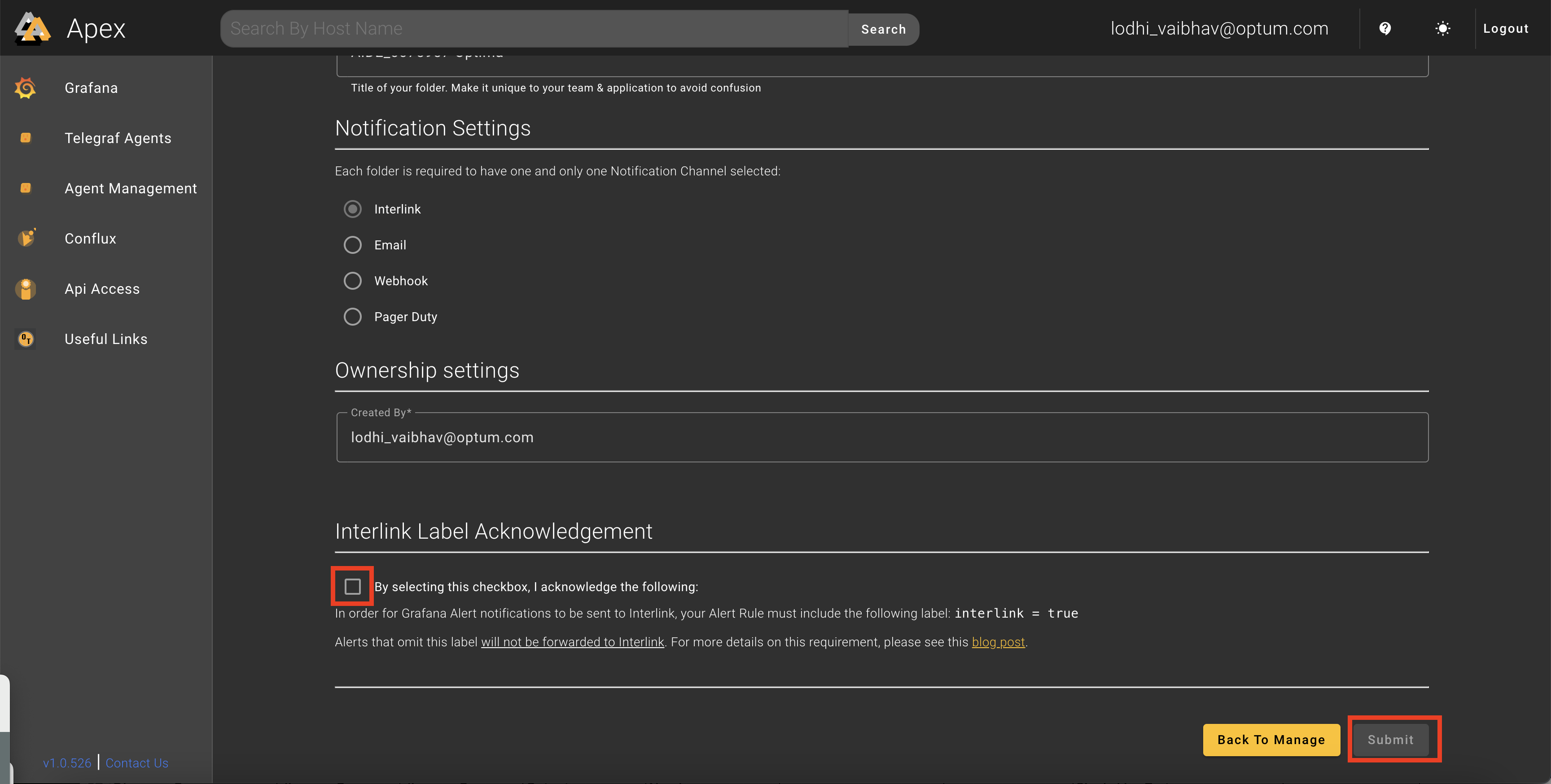The height and width of the screenshot is (784, 1551).
Task: Open the help question mark icon
Action: click(1385, 28)
